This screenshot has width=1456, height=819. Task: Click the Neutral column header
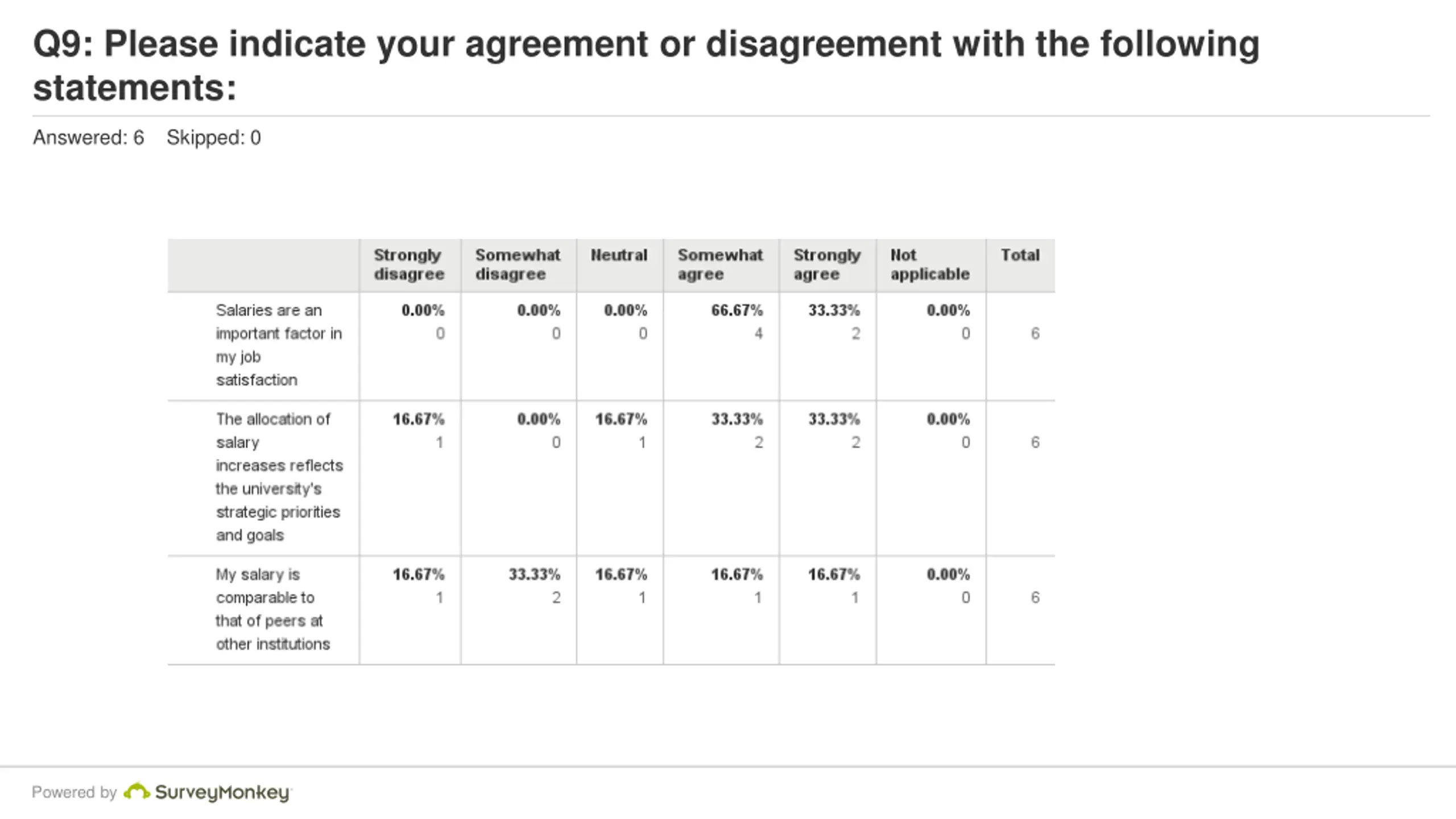pos(619,255)
